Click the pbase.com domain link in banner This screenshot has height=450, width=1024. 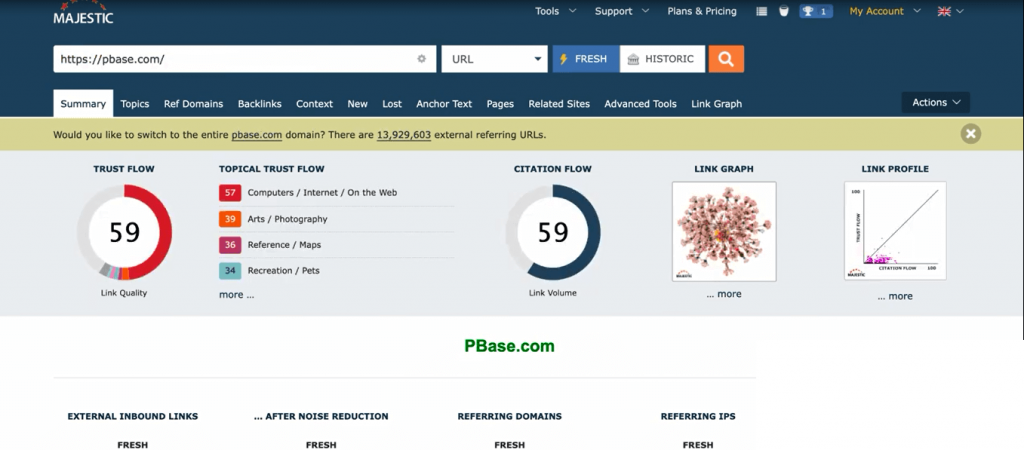point(257,135)
